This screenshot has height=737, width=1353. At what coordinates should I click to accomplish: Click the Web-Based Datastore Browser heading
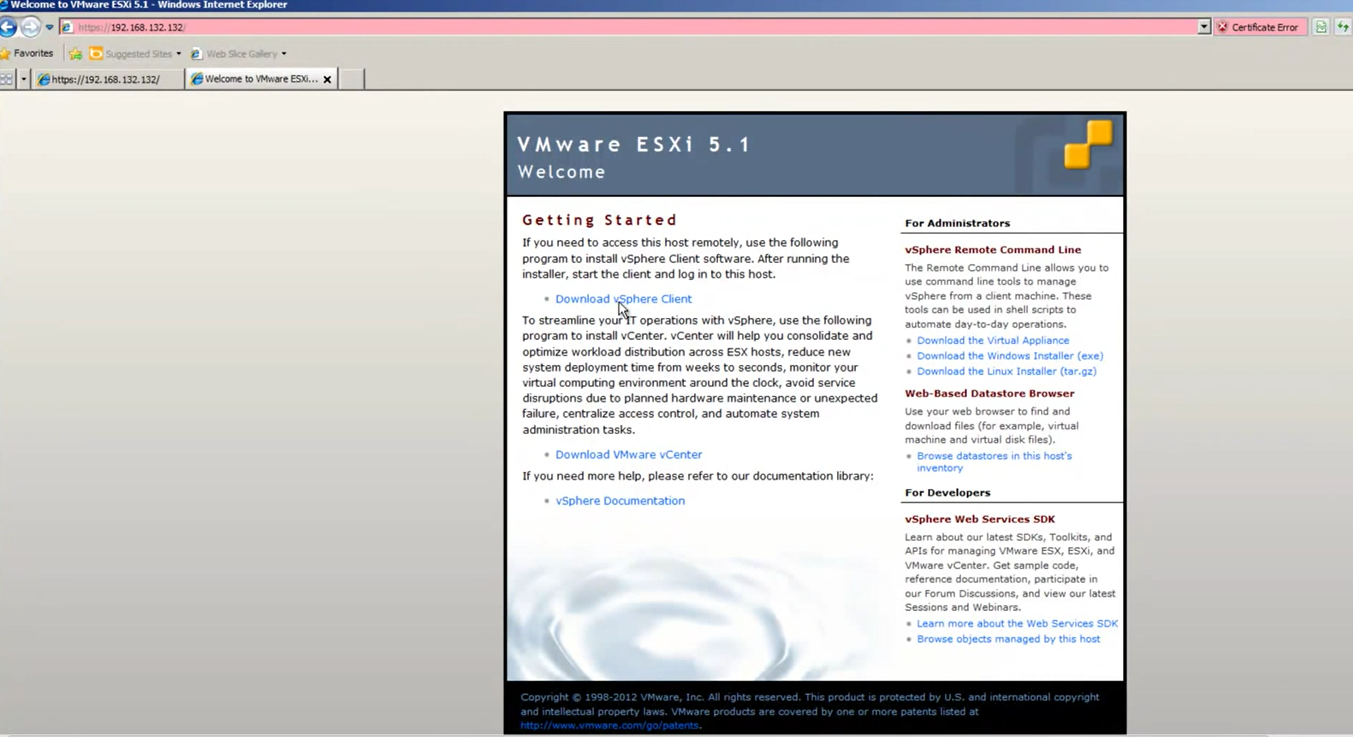[x=989, y=394]
